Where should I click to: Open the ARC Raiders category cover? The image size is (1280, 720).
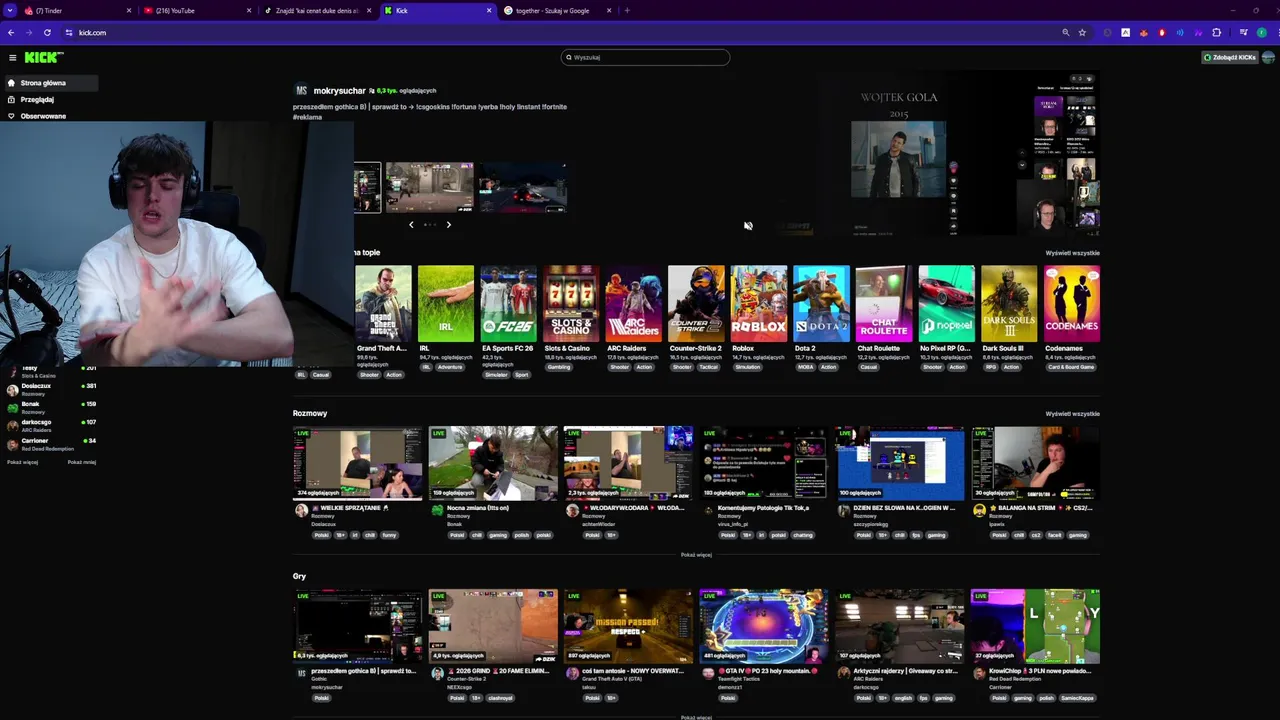click(x=634, y=303)
